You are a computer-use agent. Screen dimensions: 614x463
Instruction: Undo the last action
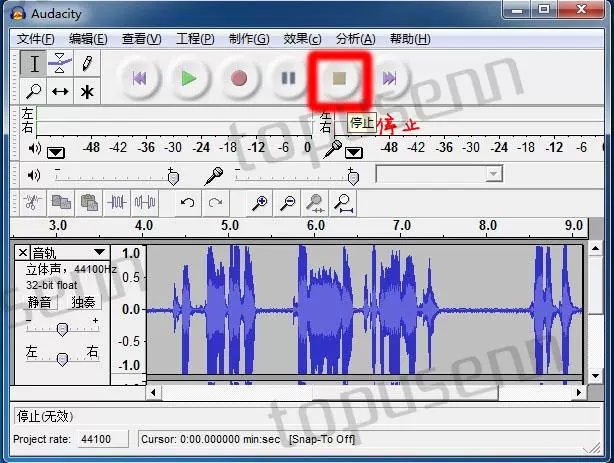tap(188, 203)
